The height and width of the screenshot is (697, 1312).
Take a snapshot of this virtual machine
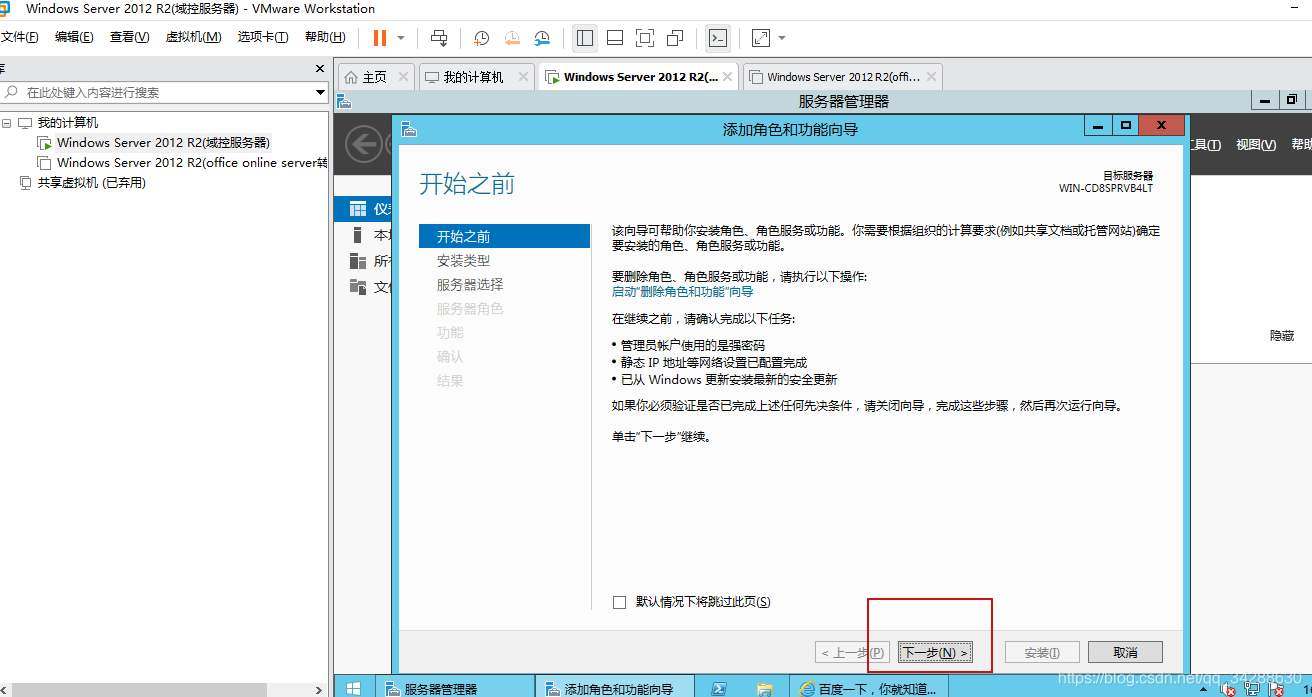[x=481, y=38]
